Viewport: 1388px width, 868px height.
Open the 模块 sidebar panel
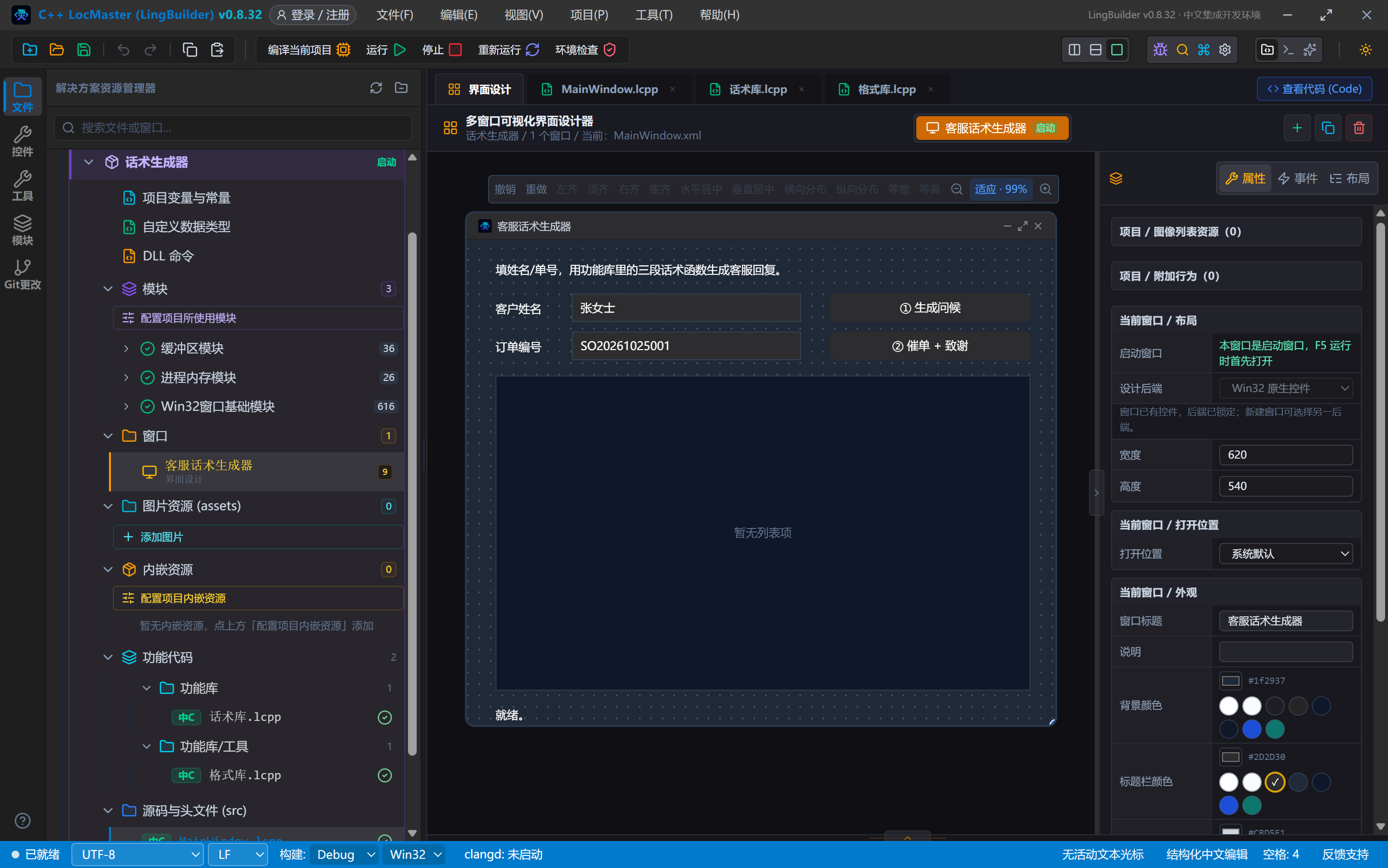tap(22, 229)
